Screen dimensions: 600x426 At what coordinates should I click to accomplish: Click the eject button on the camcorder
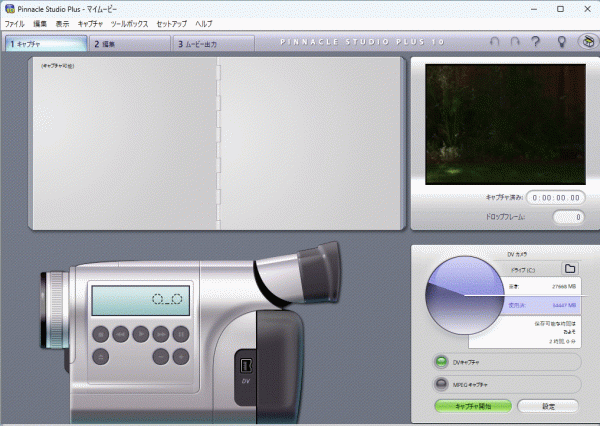[x=101, y=357]
